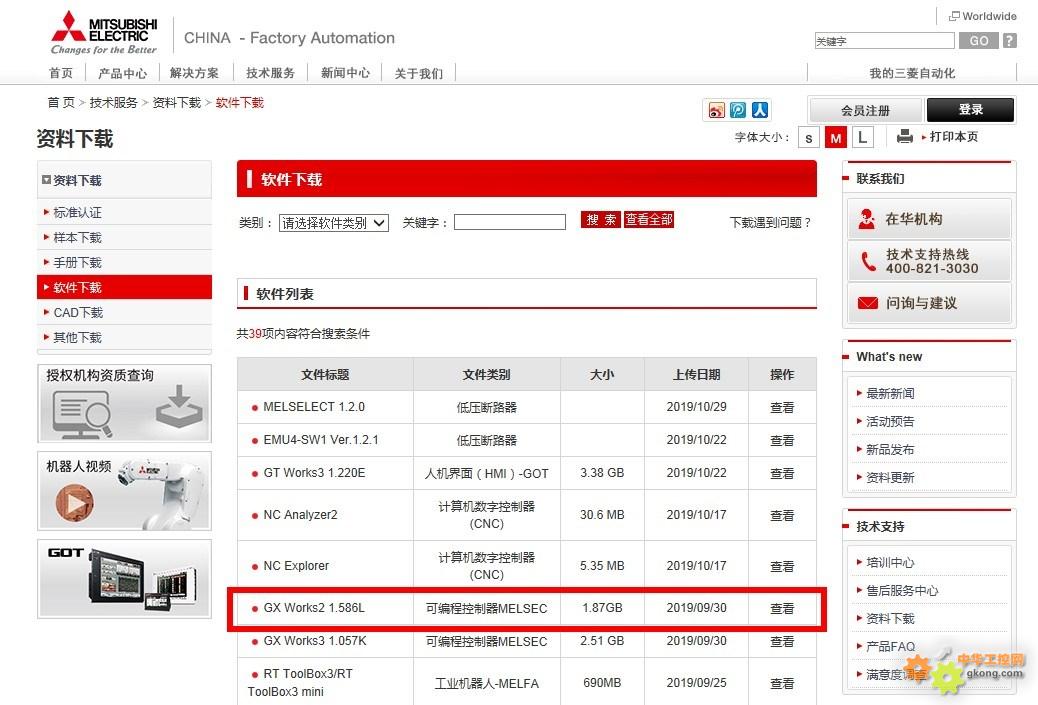Open 最新新闻 under What's new
This screenshot has width=1038, height=705.
tap(890, 393)
